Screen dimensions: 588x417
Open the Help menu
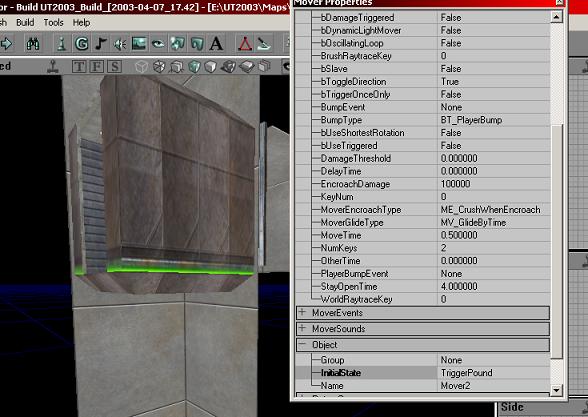[81, 22]
